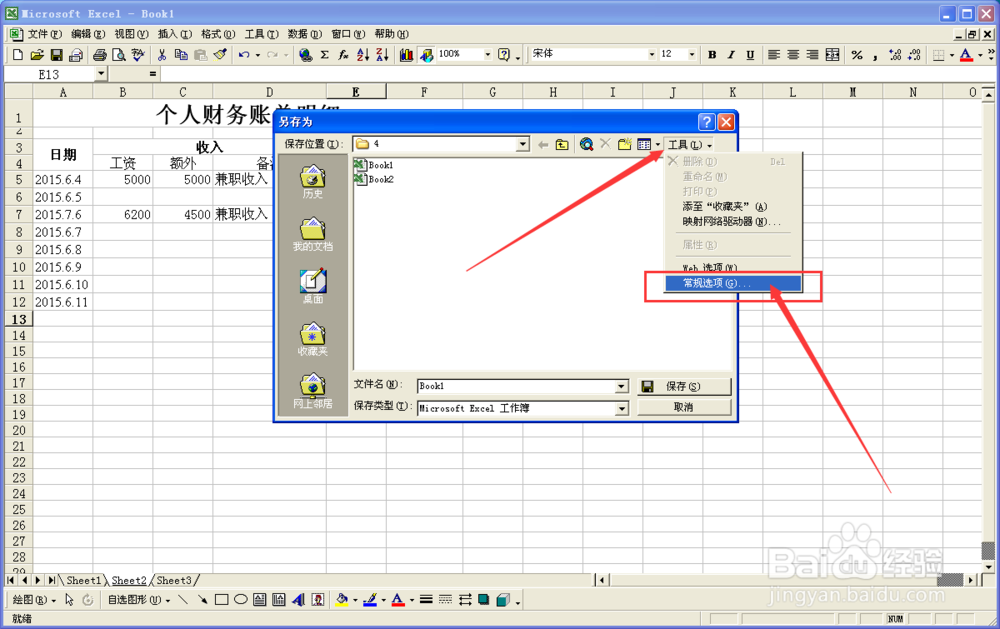Open the Tools 工具(L) dropdown in dialog
The image size is (1000, 629).
tap(689, 145)
